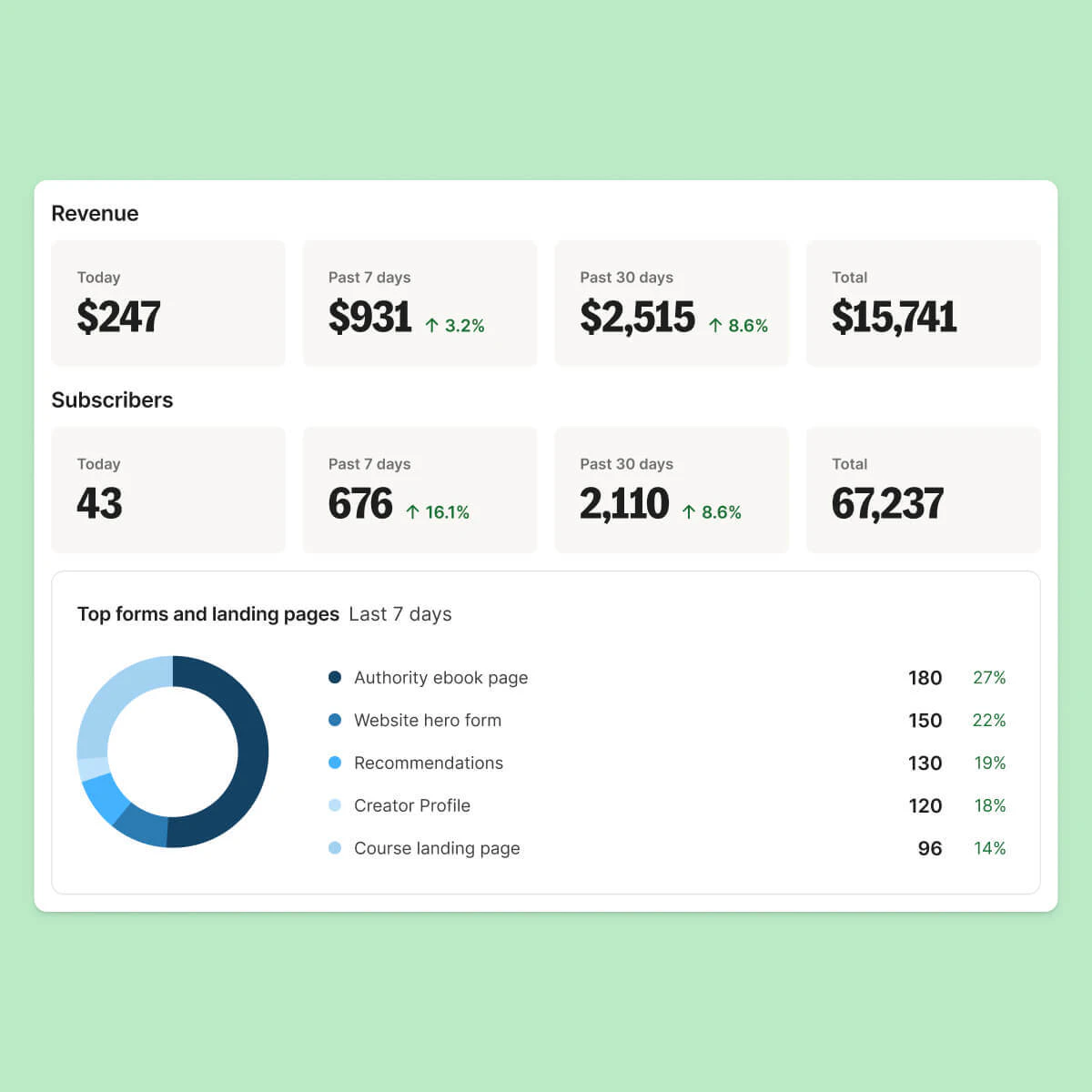Click the Recommendations legend marker
The image size is (1092, 1092).
pos(335,763)
